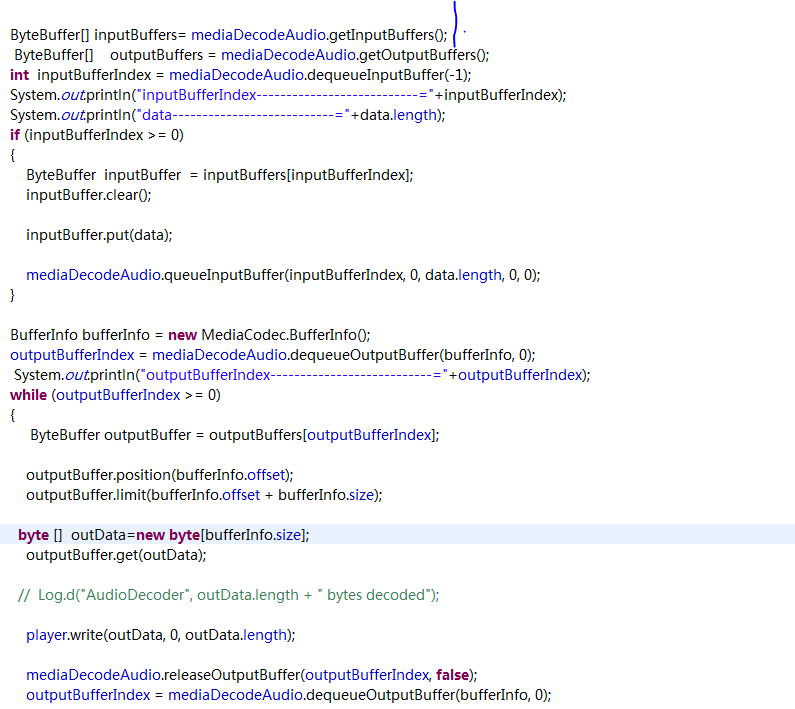Click the 'ByteBuffer inputBuffer = inputBuffers[inputBufferIndex];' line
The height and width of the screenshot is (709, 795).
[x=220, y=175]
